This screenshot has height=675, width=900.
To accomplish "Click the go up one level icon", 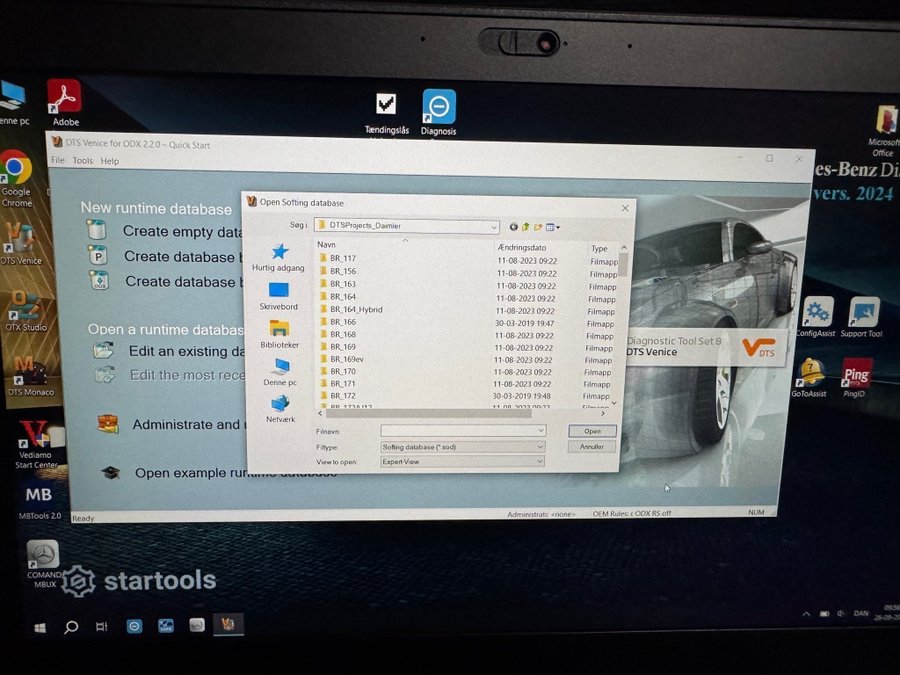I will click(x=525, y=227).
